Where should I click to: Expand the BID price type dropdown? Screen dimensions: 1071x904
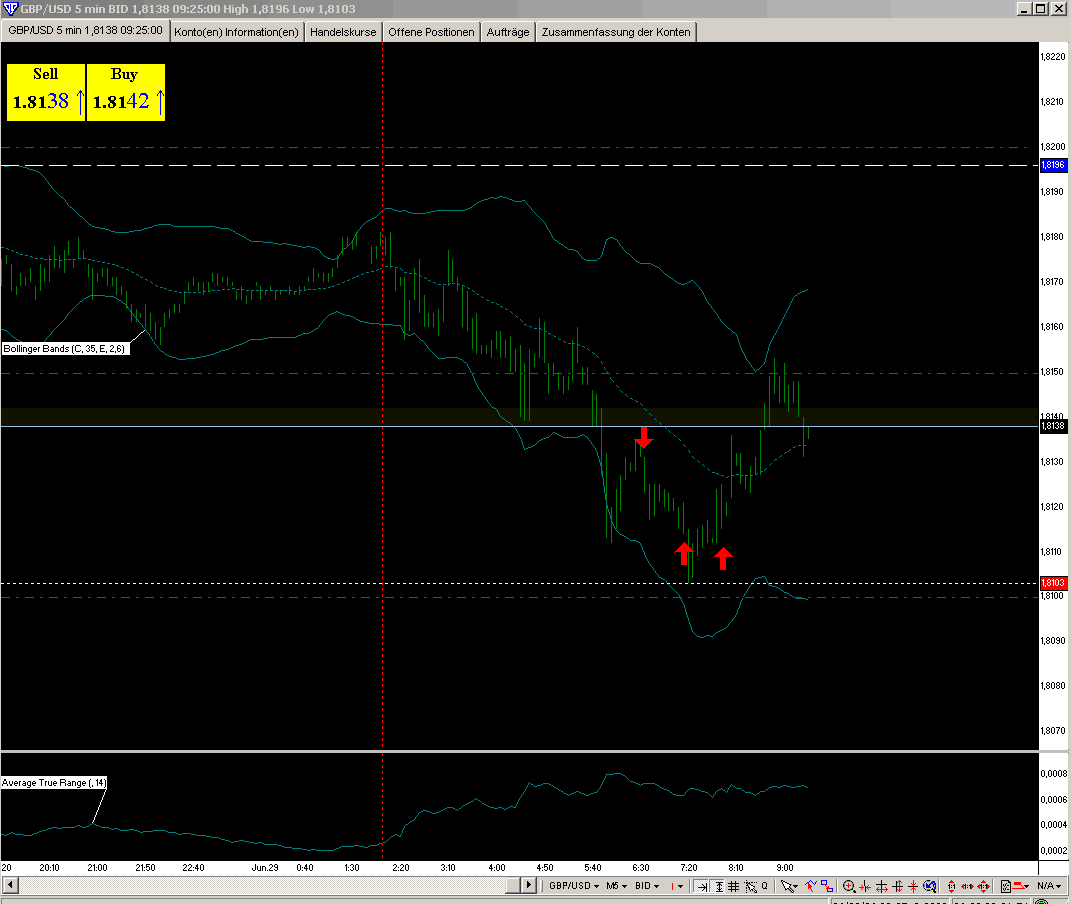click(x=648, y=886)
